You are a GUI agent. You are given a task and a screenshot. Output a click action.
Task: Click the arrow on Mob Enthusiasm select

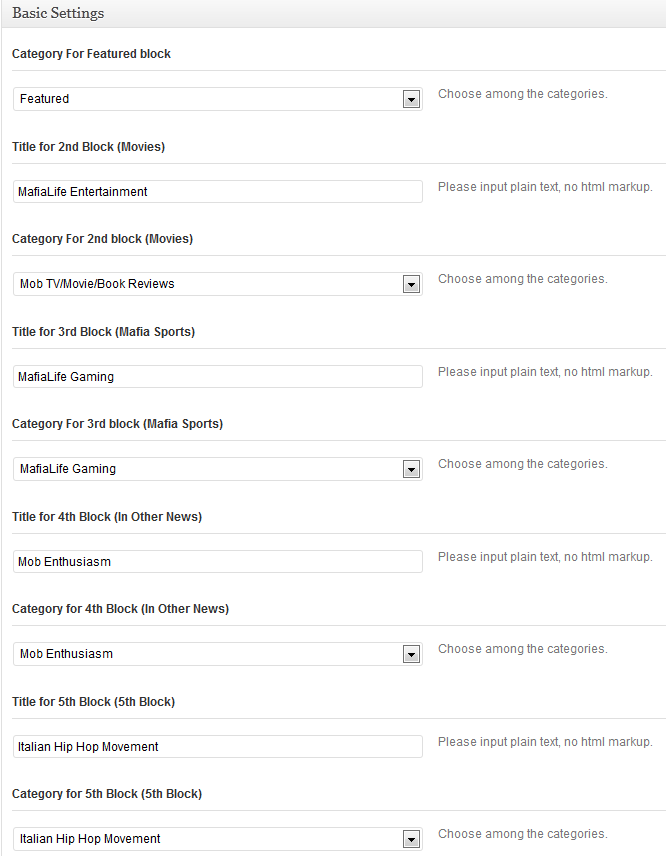pos(411,655)
